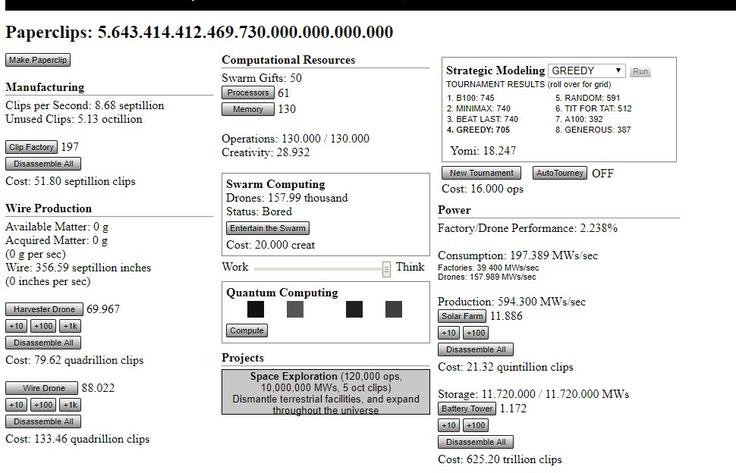736x473 pixels.
Task: Open the GREEDY strategy dropdown
Action: click(x=587, y=70)
